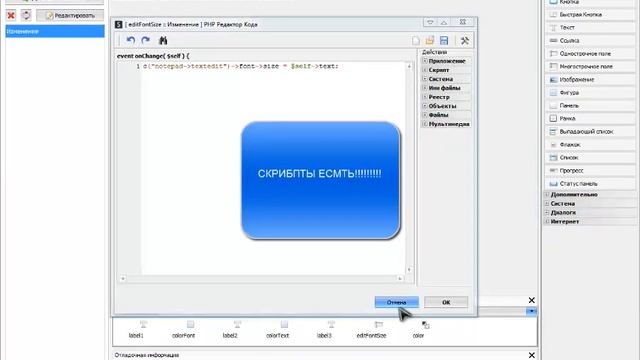Expand Диалоги palette section
Image resolution: width=640 pixels, height=360 pixels.
pyautogui.click(x=547, y=212)
